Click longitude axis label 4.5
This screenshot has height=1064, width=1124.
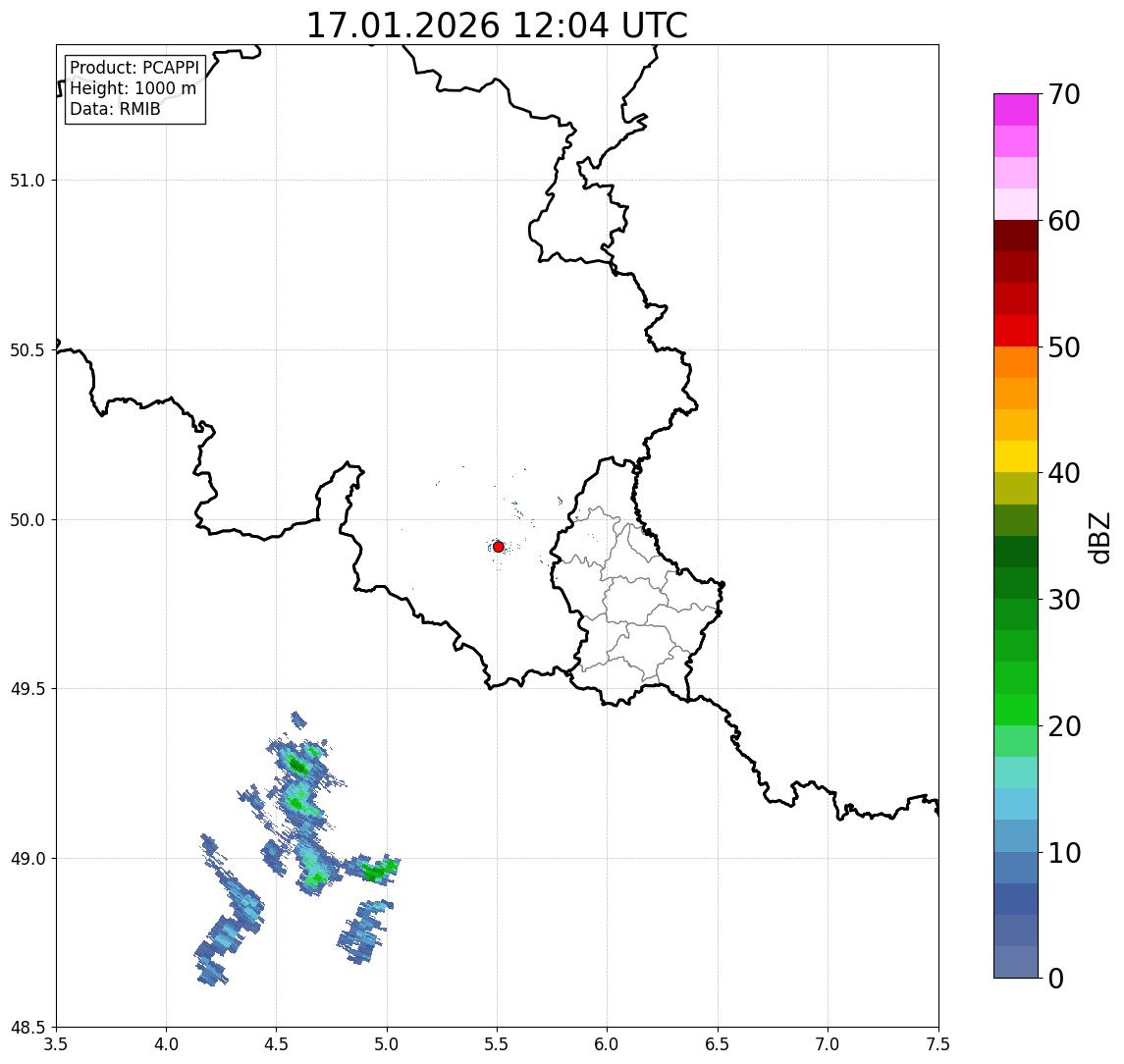[x=277, y=1044]
